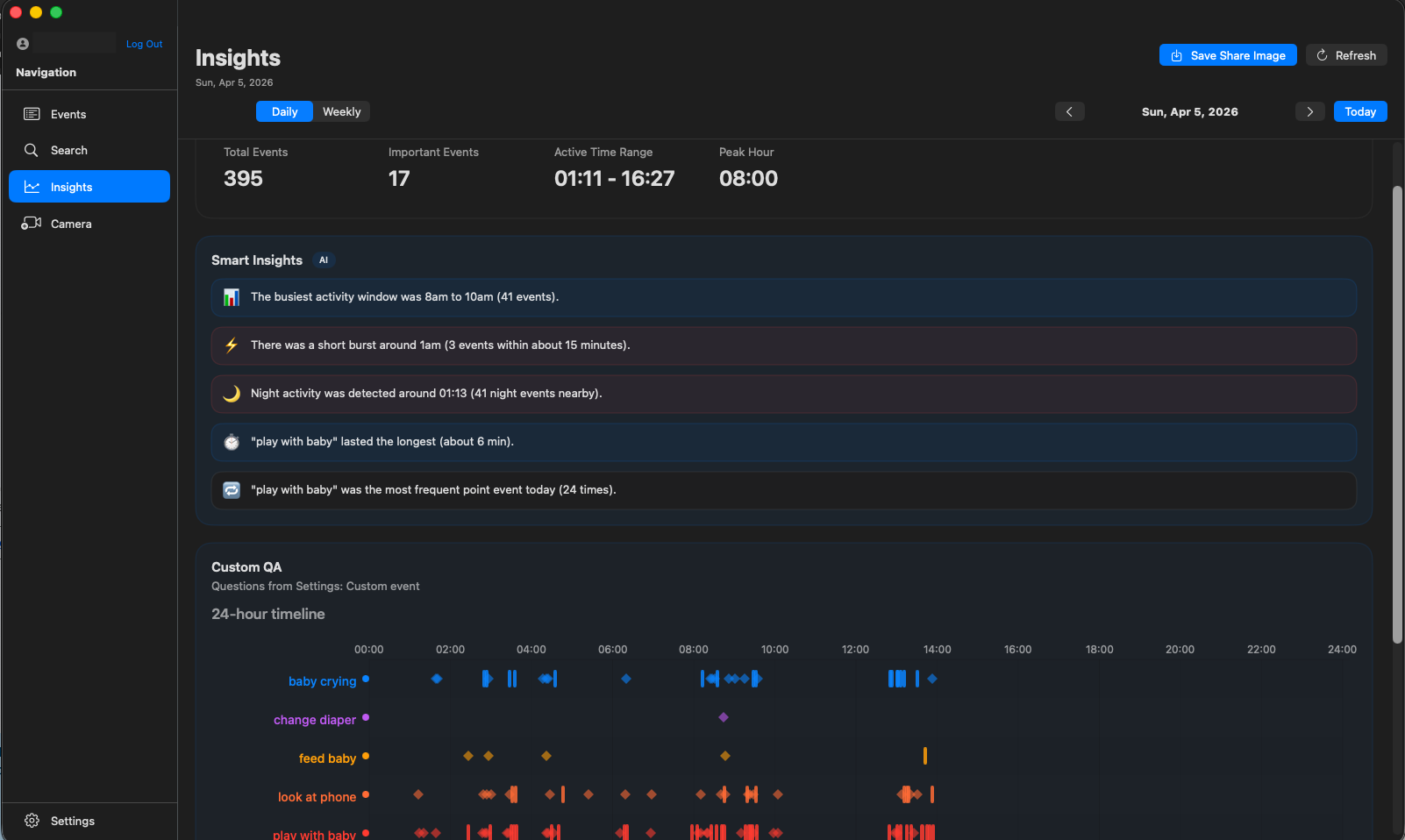Click the Search magnifier icon
1405x840 pixels.
click(x=32, y=150)
